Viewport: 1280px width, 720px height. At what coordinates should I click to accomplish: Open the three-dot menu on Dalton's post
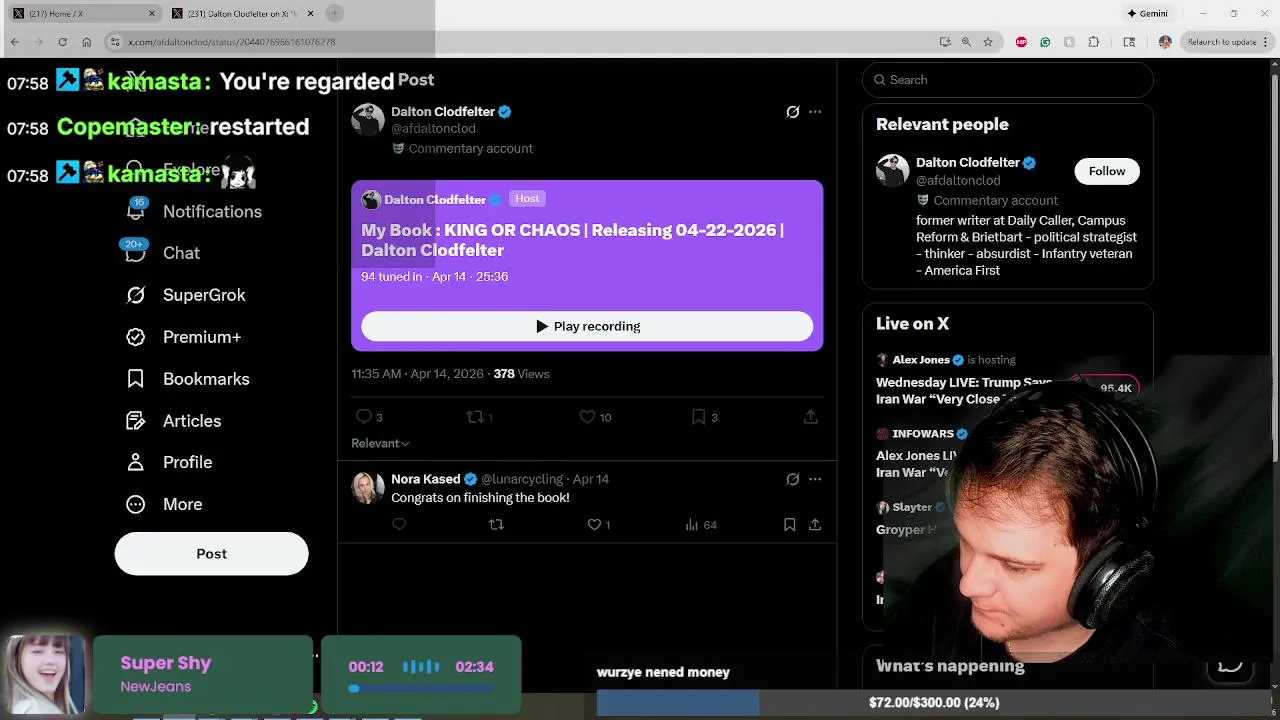tap(815, 112)
